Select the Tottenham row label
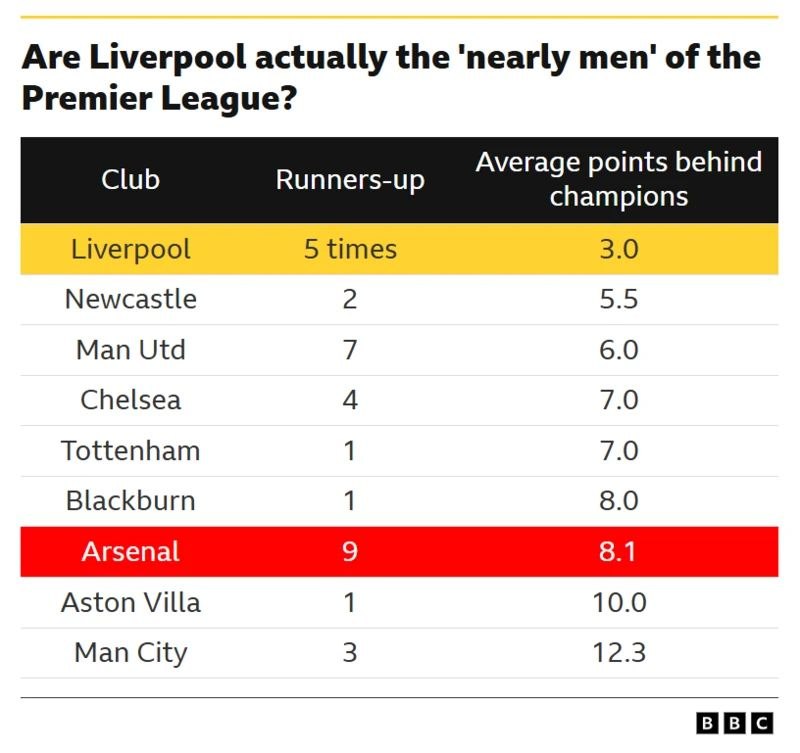 130,451
